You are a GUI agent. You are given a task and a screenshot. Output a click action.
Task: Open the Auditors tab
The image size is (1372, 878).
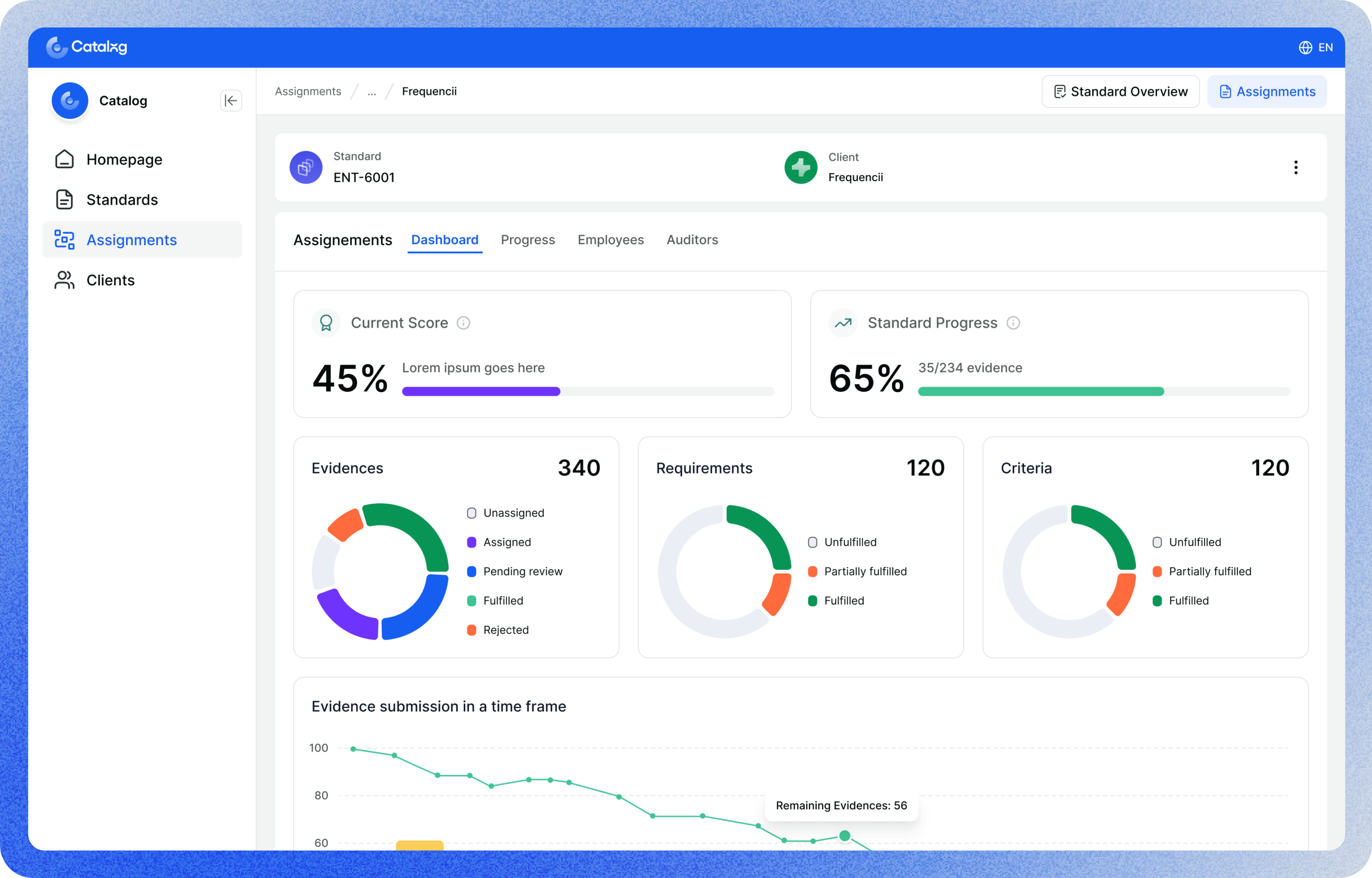692,240
